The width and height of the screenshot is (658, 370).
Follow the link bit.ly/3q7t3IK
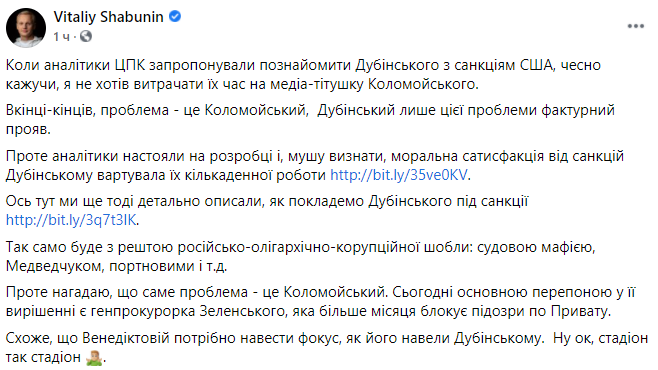tap(71, 220)
